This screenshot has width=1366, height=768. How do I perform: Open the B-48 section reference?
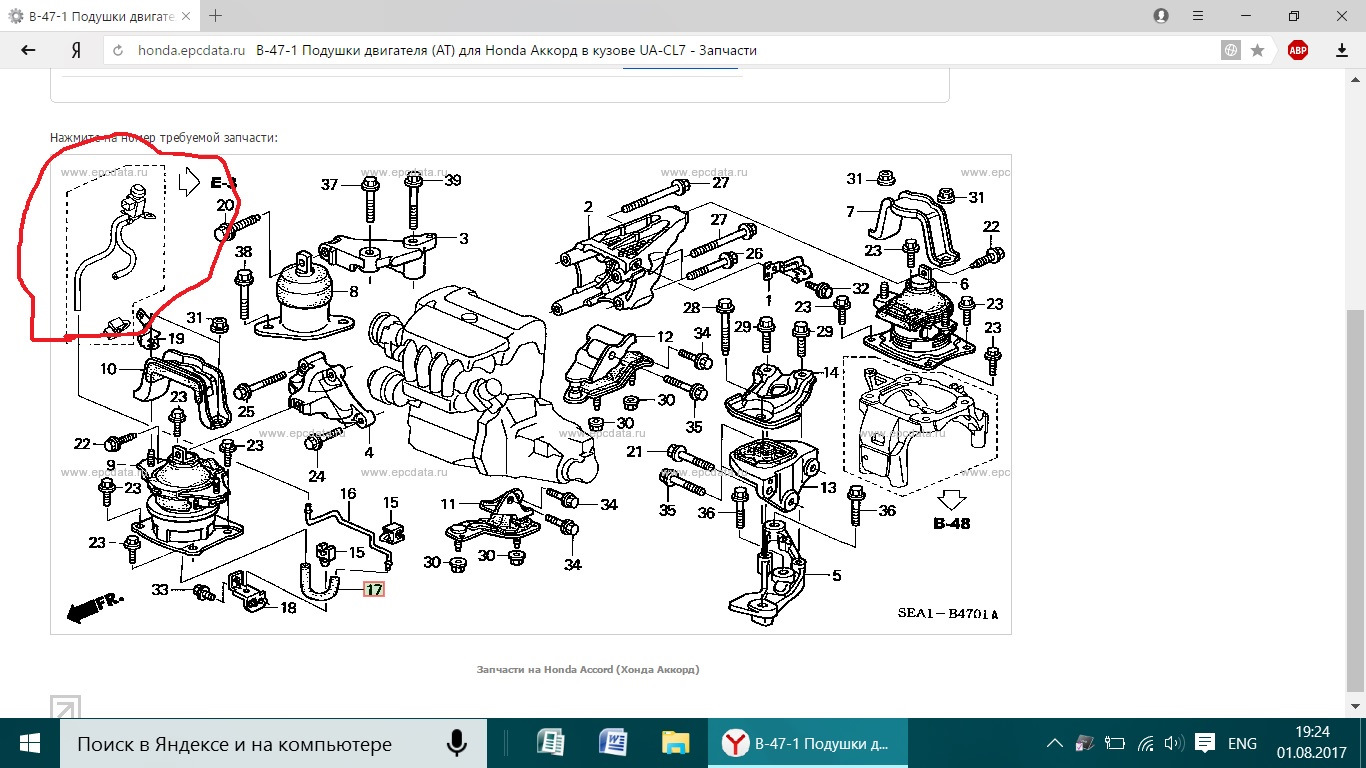pos(951,523)
